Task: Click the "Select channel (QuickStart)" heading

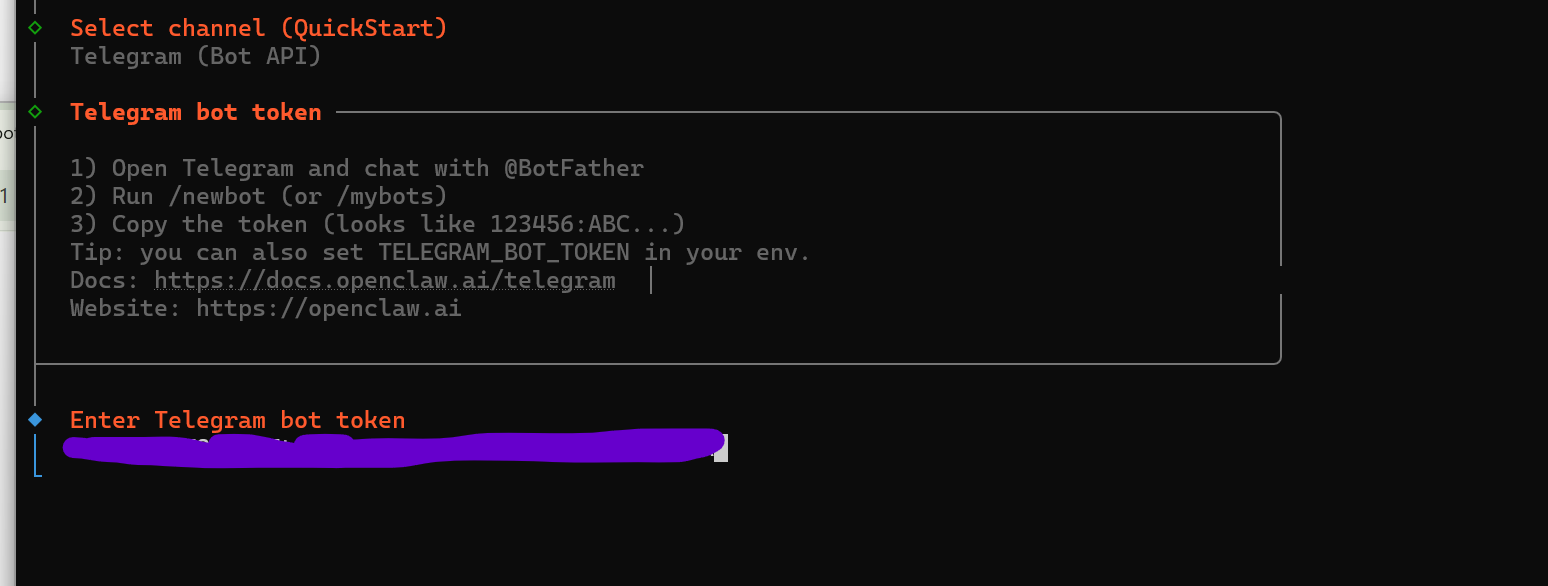Action: coord(259,28)
